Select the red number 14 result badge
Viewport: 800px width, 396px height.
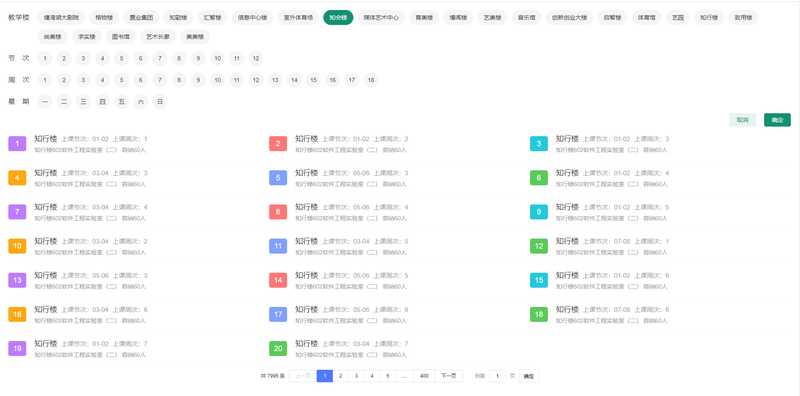tap(278, 281)
